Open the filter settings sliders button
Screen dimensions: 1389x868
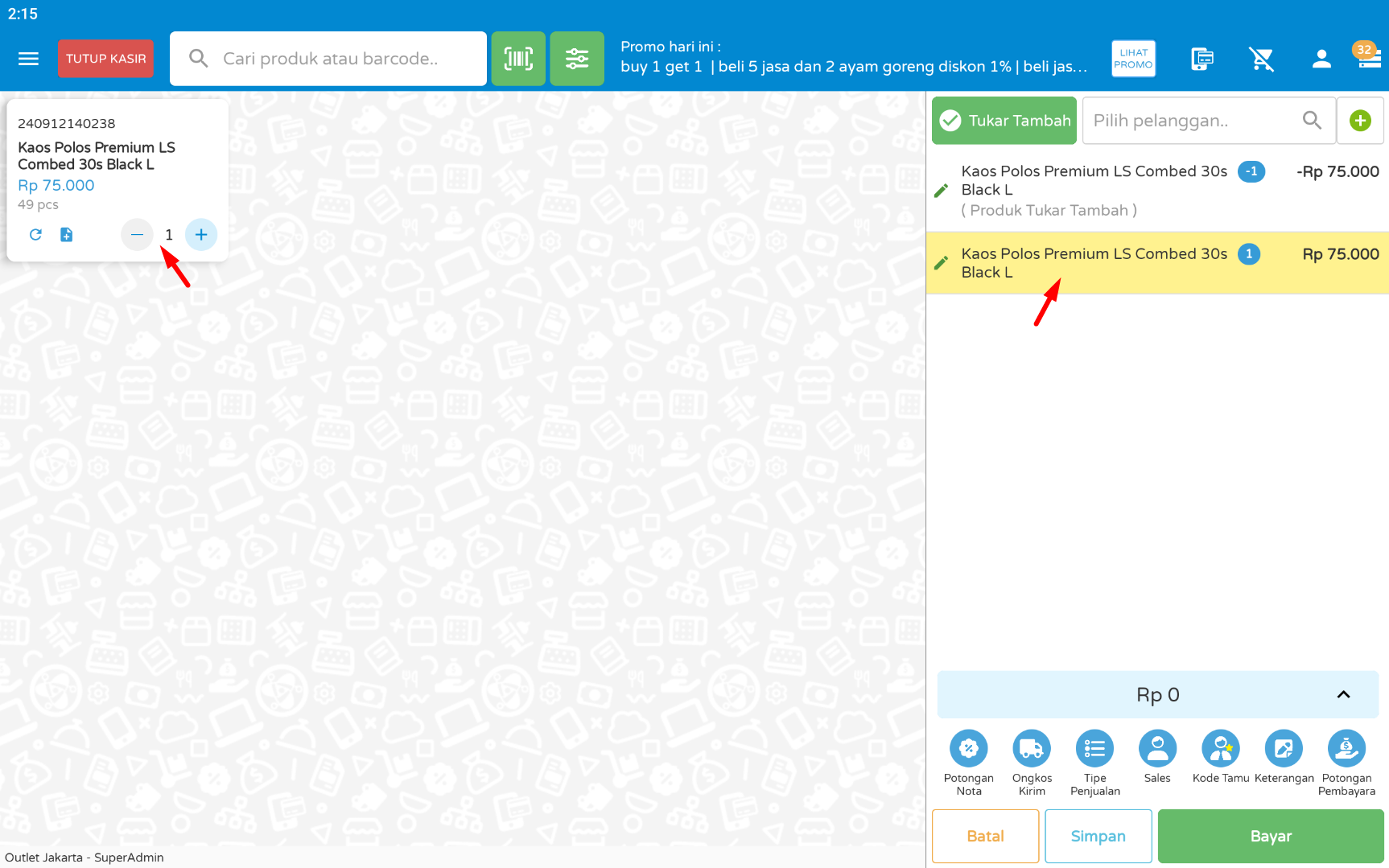coord(577,59)
